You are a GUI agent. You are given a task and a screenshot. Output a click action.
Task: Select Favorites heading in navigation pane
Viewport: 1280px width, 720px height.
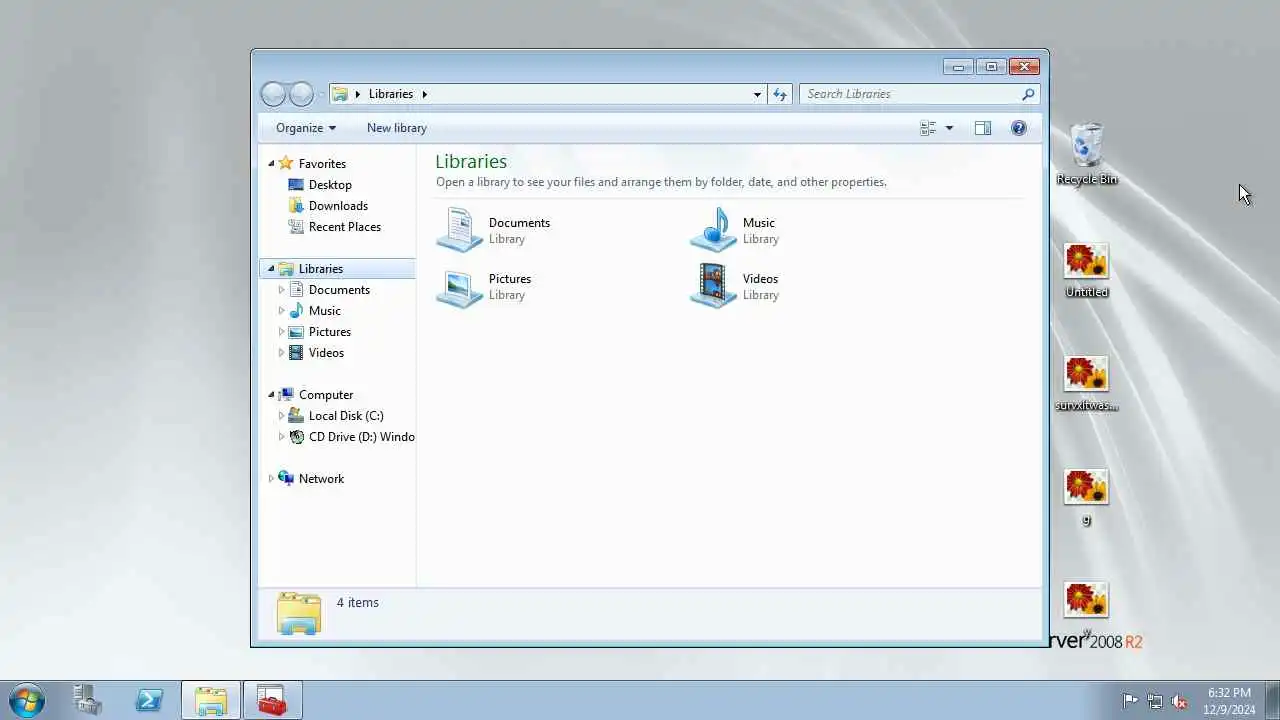tap(322, 164)
